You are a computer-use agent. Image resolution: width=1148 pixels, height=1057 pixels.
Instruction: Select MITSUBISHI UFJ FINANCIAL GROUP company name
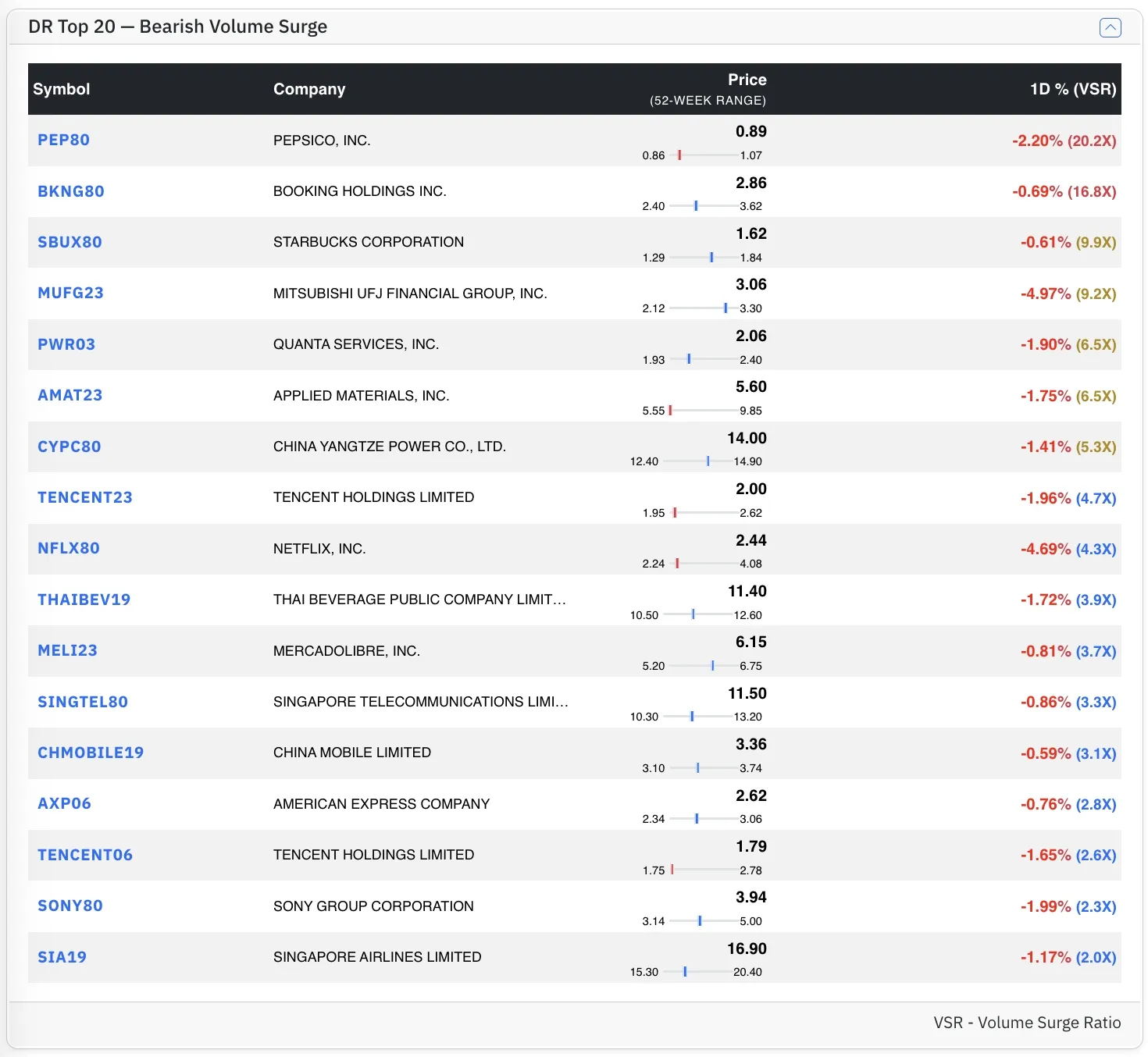pyautogui.click(x=410, y=294)
